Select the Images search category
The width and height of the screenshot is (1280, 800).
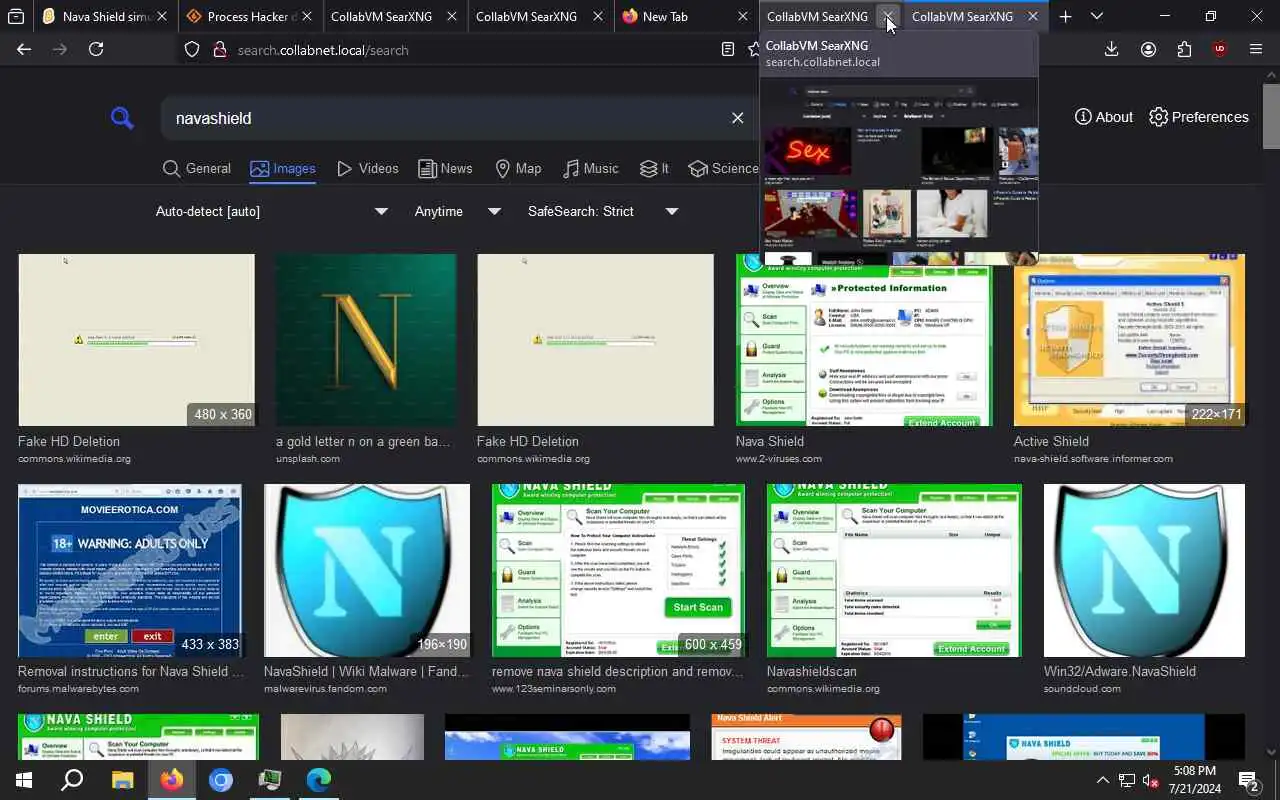coord(283,168)
